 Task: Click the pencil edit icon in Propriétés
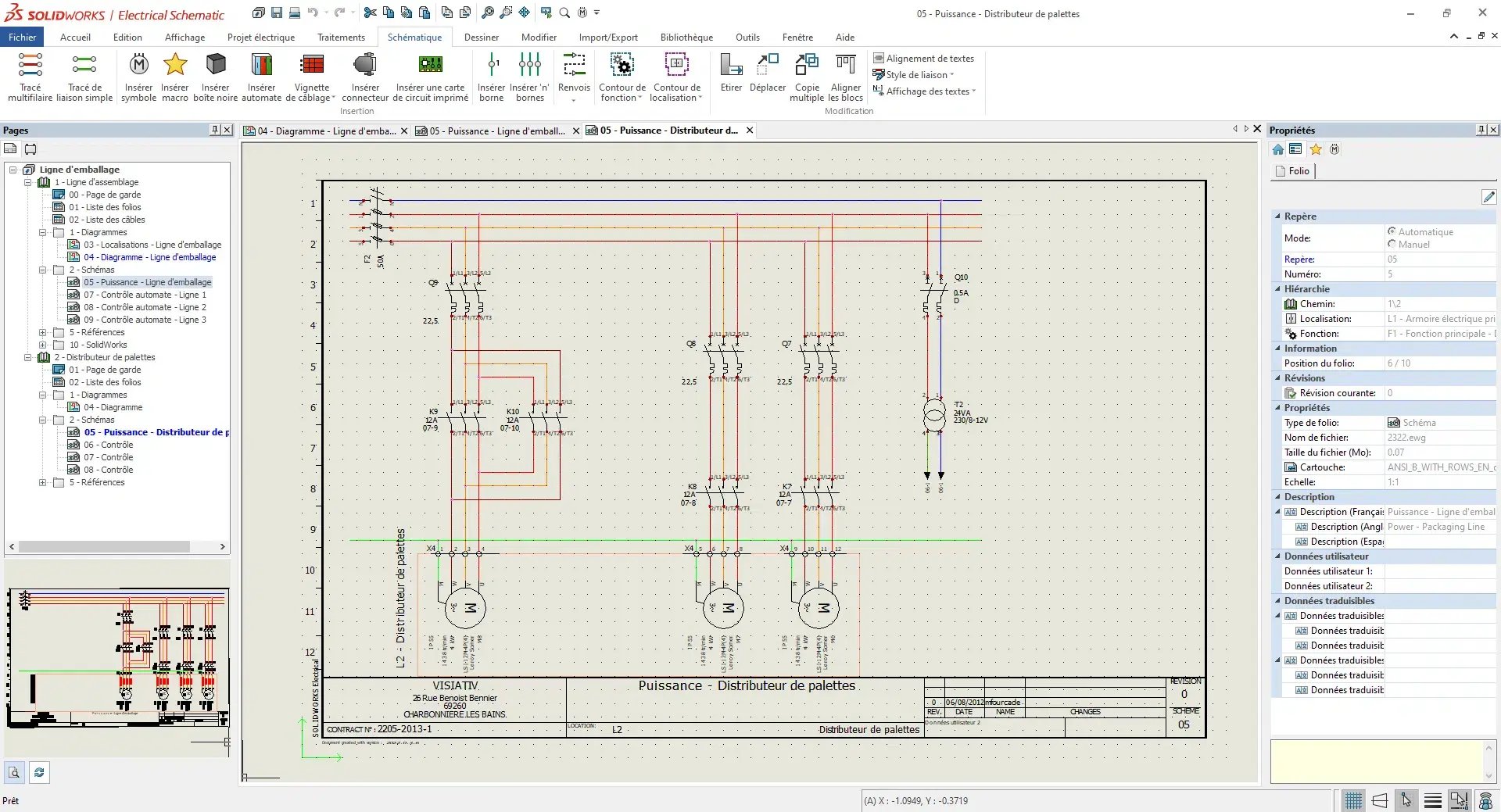click(x=1488, y=197)
